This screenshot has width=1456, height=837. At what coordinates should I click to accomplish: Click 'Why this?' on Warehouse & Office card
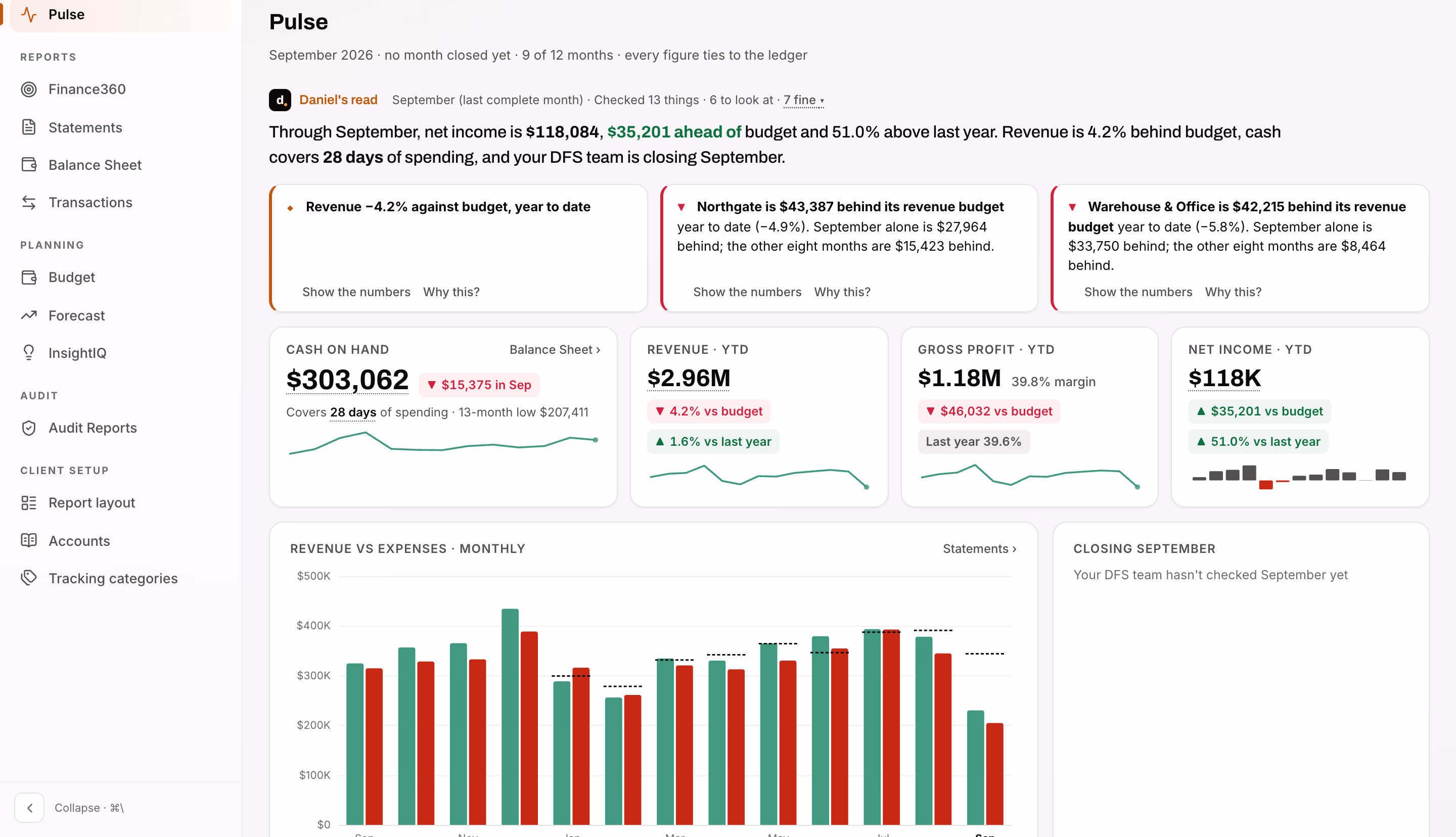tap(1233, 292)
